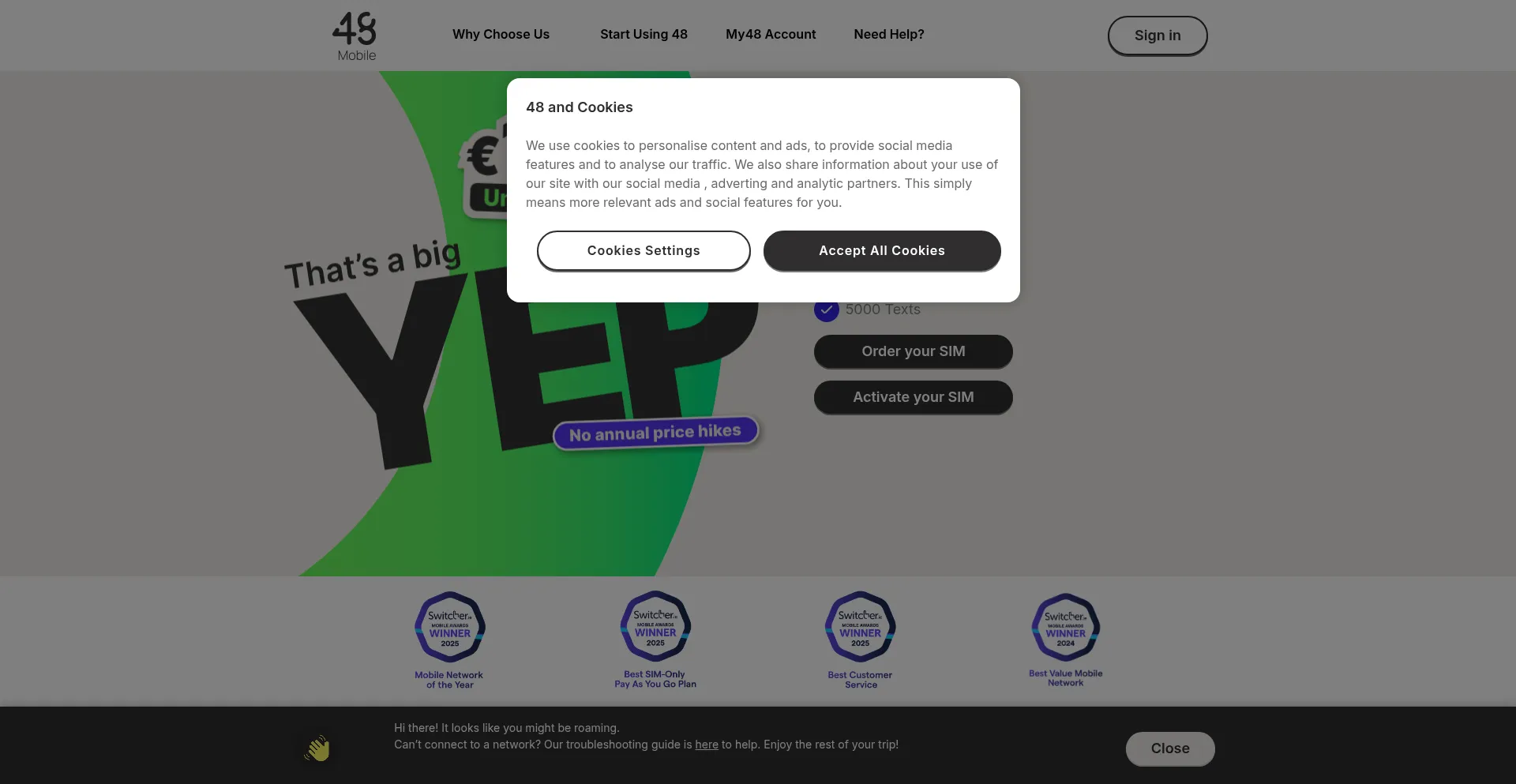The image size is (1516, 784).
Task: Accept All Cookies
Action: (x=882, y=251)
